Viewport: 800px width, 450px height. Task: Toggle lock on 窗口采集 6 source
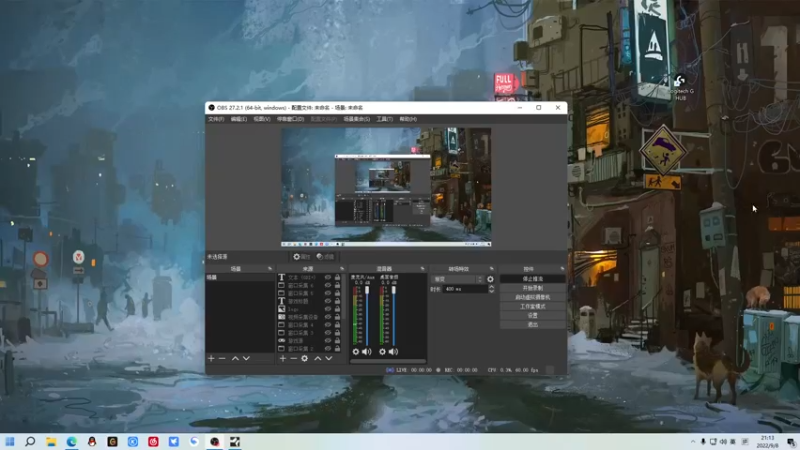click(x=337, y=285)
